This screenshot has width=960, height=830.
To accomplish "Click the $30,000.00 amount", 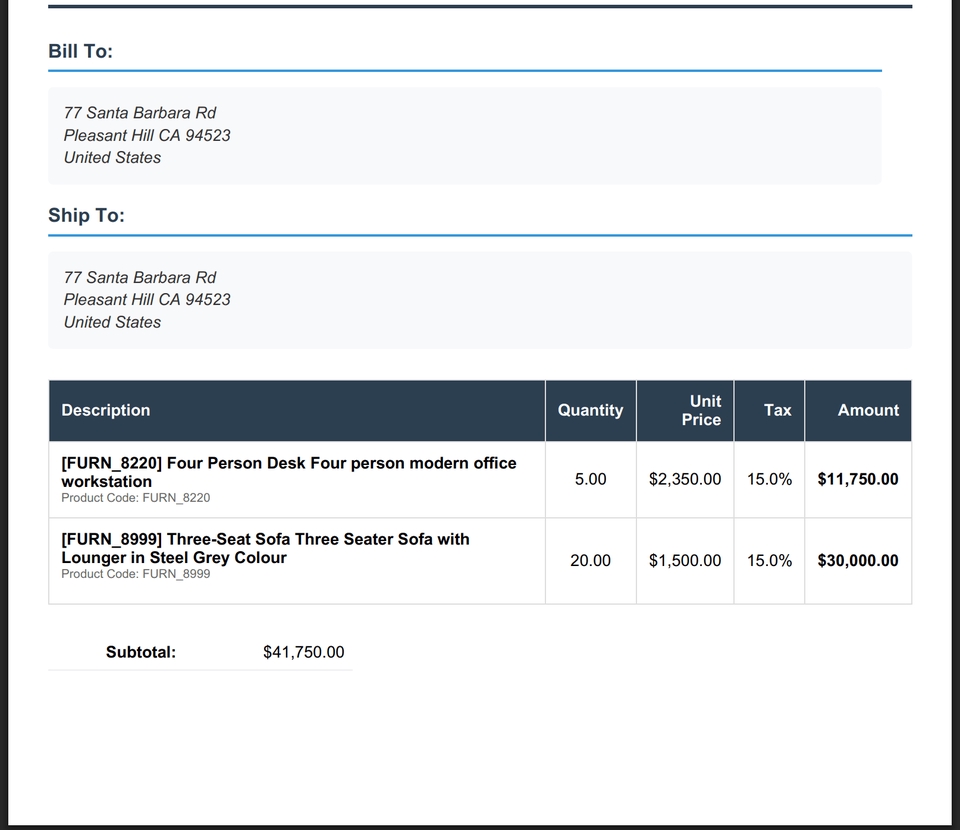I will (x=857, y=560).
